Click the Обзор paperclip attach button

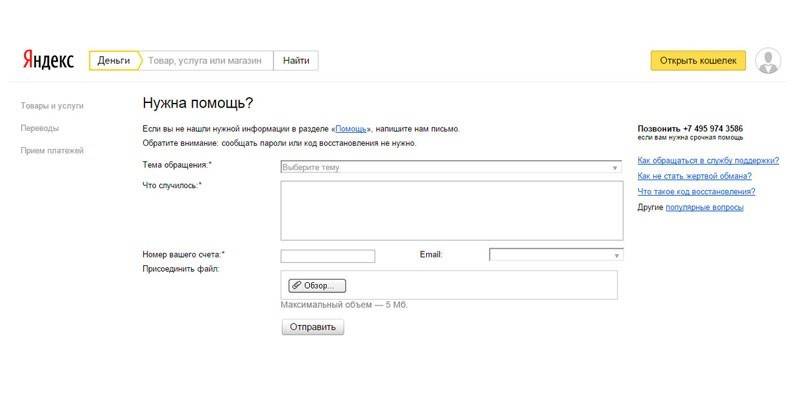click(x=317, y=285)
